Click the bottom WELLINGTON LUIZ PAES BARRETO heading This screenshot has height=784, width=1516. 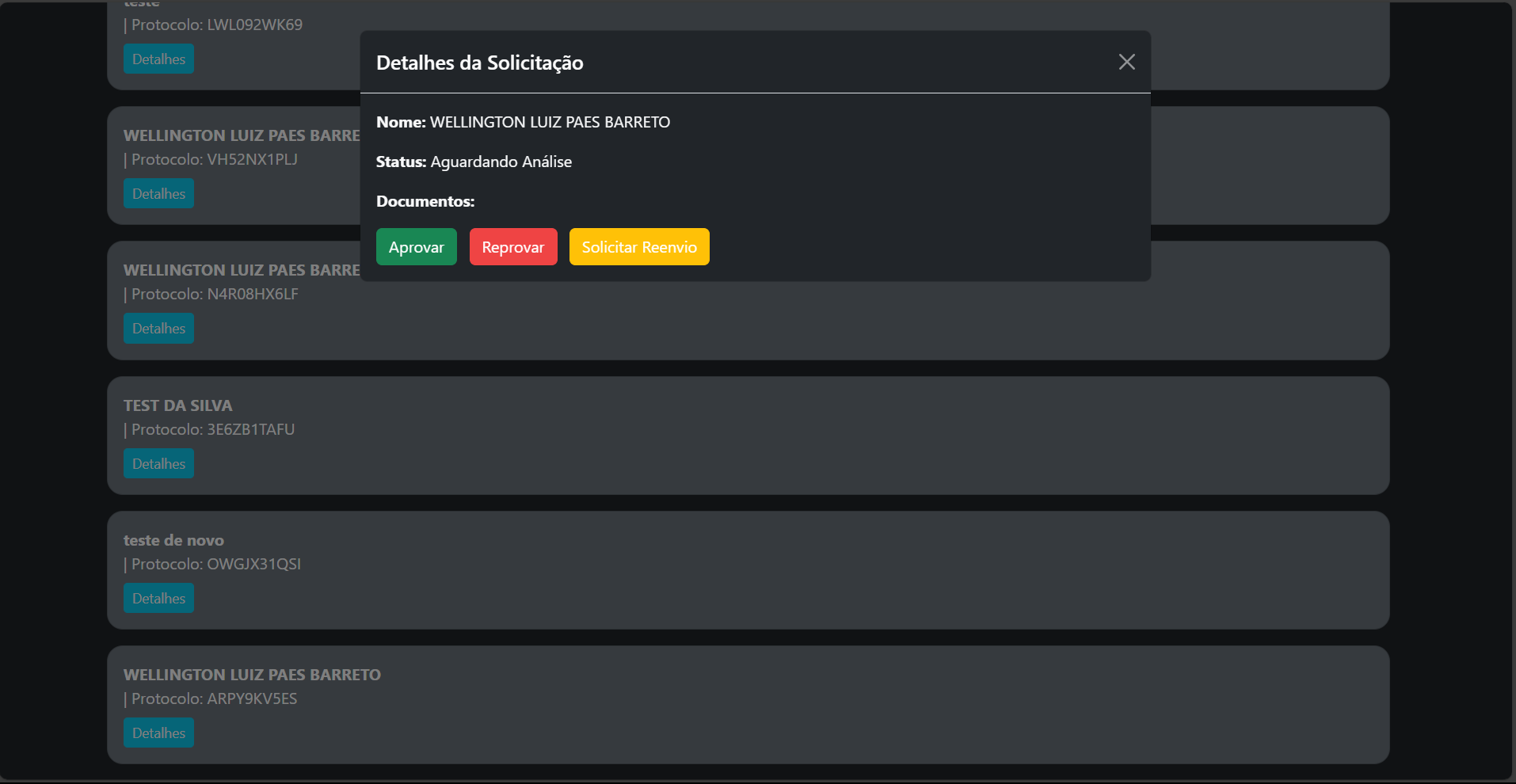pyautogui.click(x=252, y=675)
